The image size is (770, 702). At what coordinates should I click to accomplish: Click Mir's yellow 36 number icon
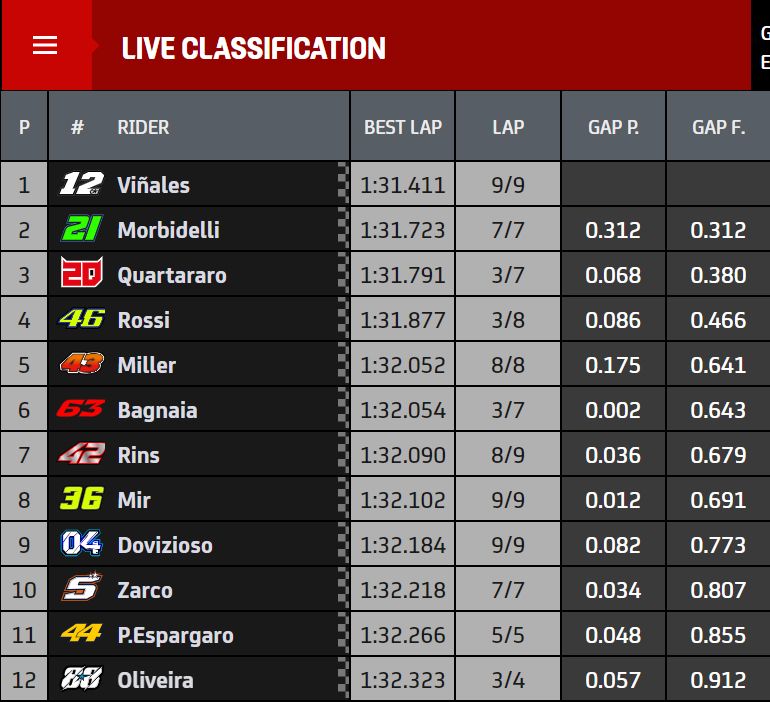[x=82, y=499]
